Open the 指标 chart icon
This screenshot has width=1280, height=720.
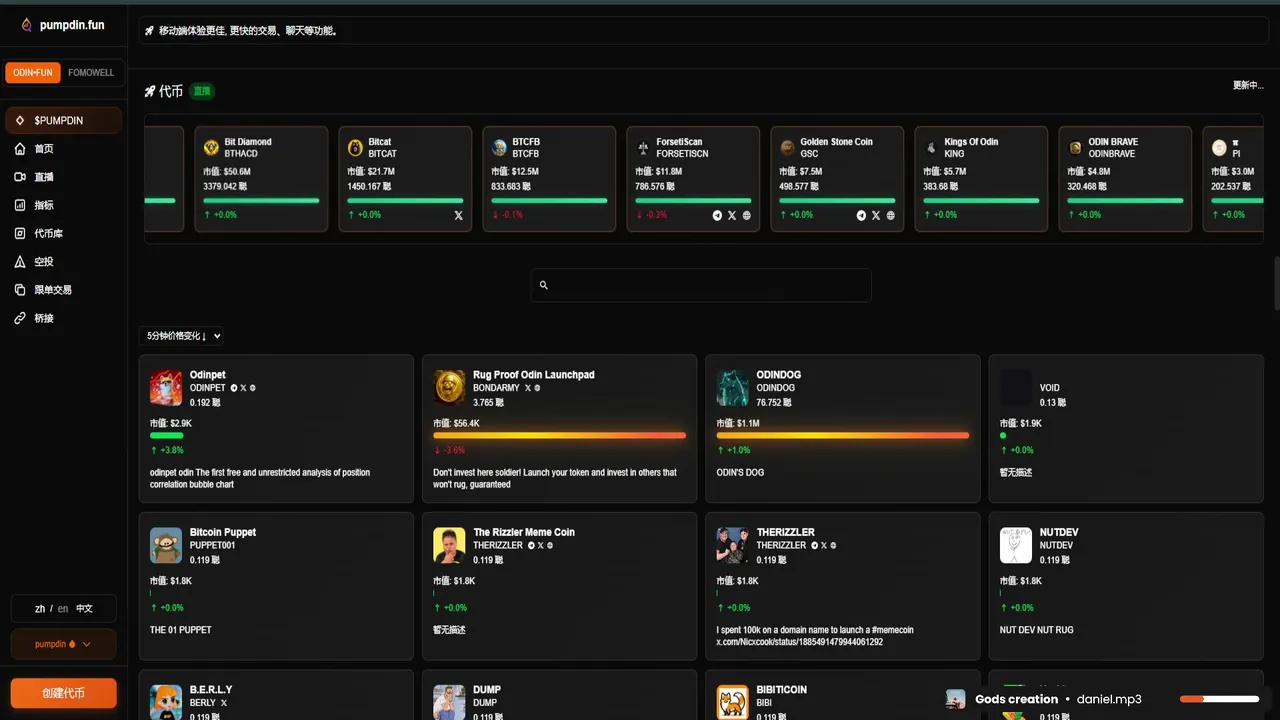[20, 205]
